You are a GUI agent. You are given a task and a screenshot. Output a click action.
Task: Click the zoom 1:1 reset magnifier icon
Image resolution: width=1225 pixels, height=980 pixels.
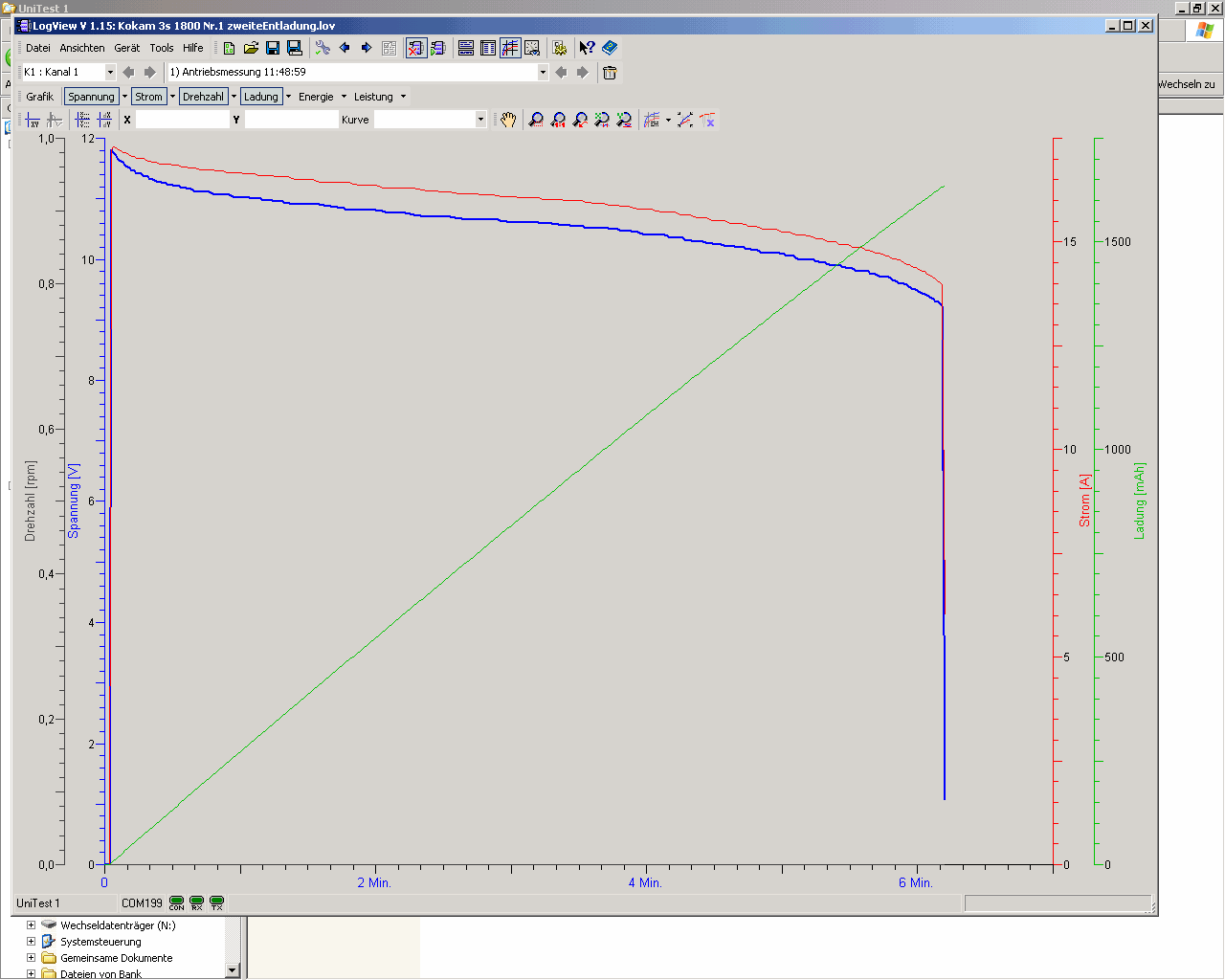tap(558, 120)
